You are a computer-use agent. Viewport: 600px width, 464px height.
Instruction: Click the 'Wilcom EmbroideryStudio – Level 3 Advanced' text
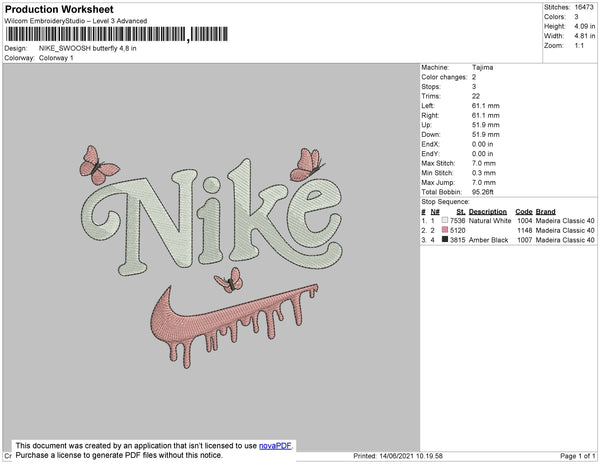click(76, 21)
